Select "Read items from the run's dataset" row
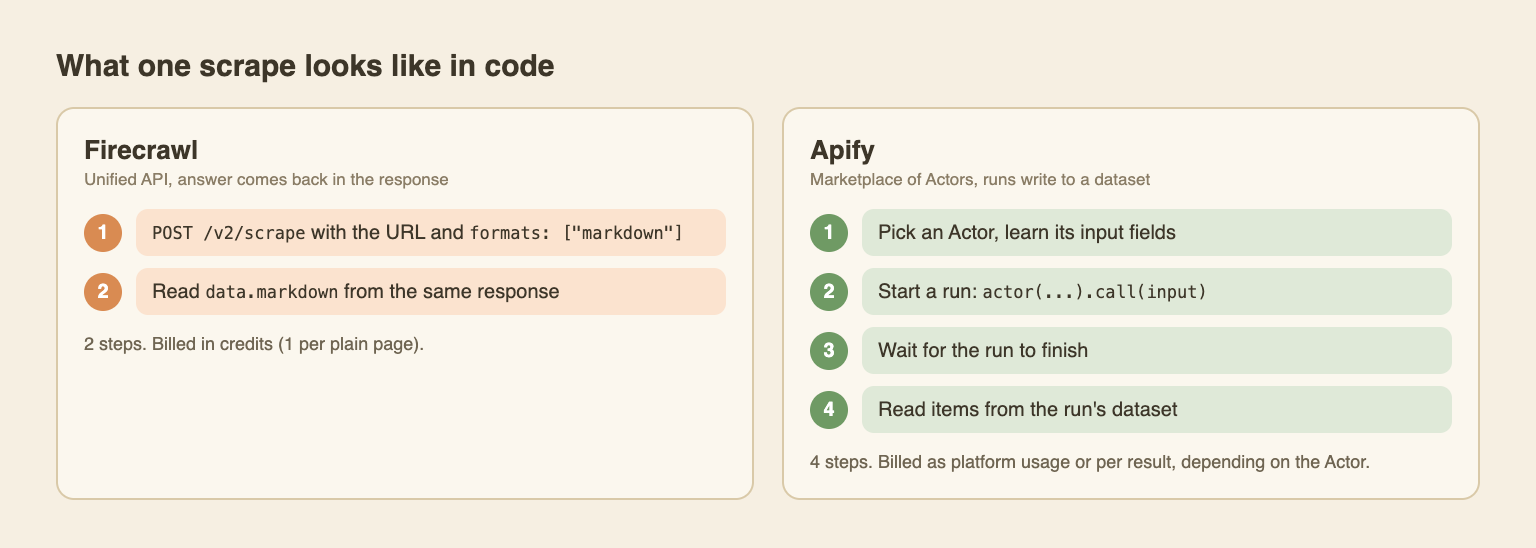 coord(1157,410)
